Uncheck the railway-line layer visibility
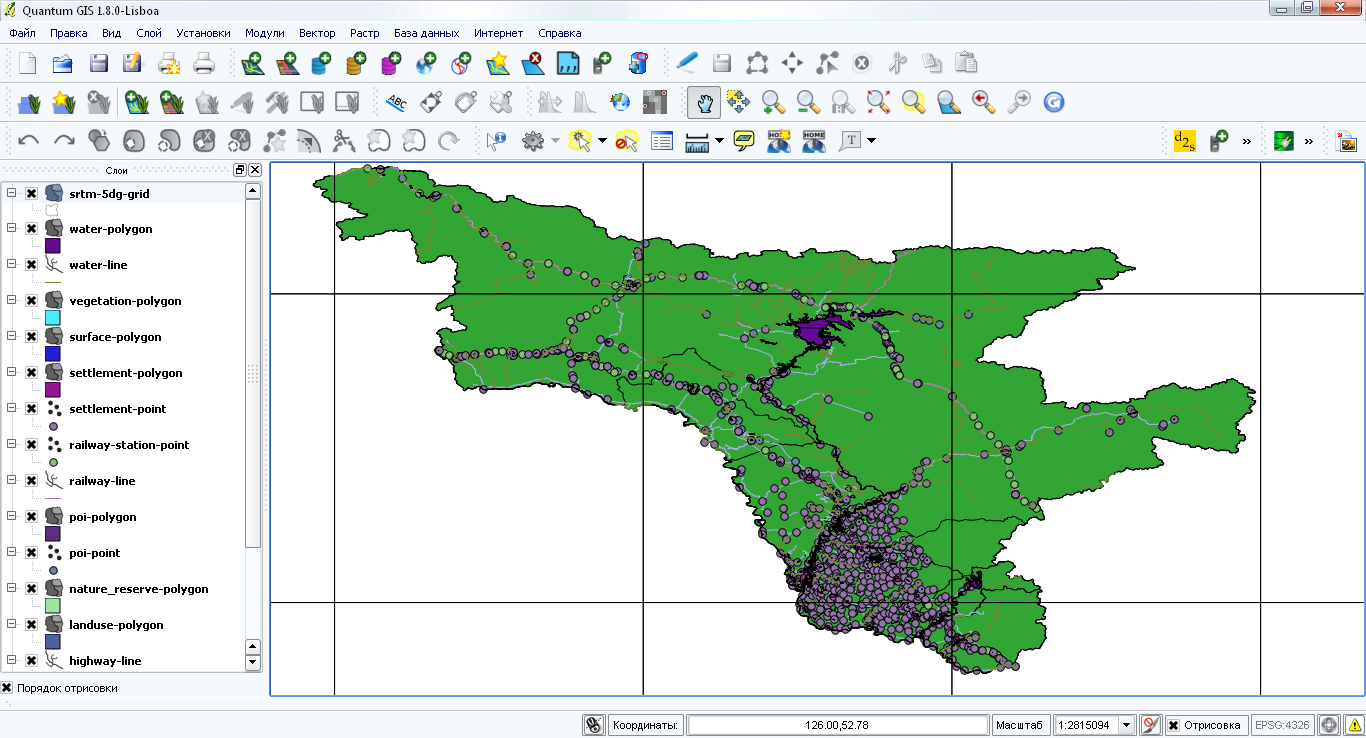The height and width of the screenshot is (738, 1366). (x=32, y=481)
